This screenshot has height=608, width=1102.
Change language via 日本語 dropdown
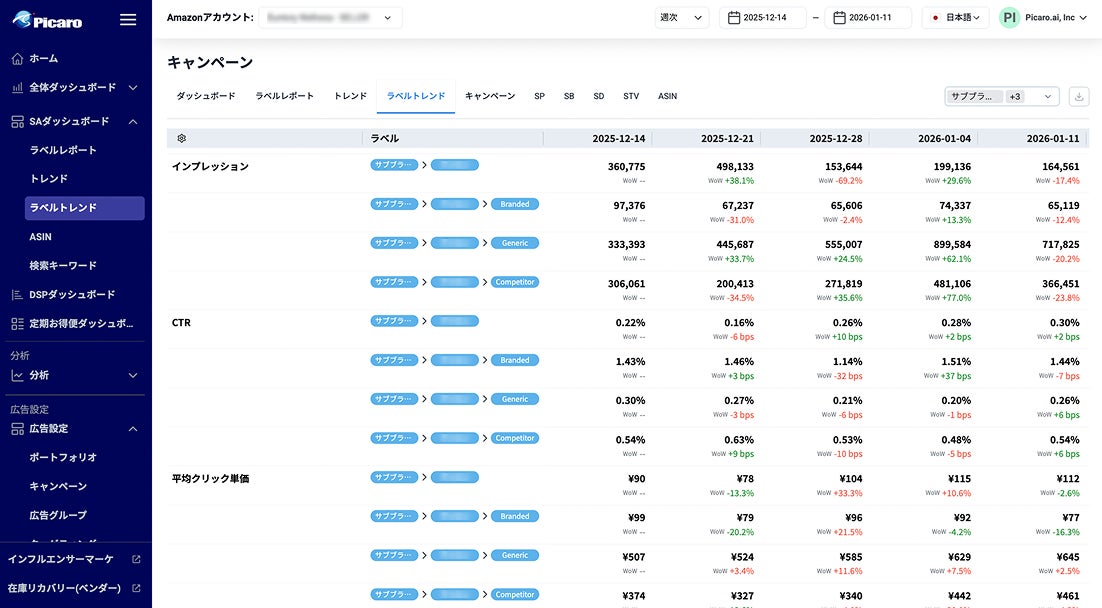click(955, 18)
